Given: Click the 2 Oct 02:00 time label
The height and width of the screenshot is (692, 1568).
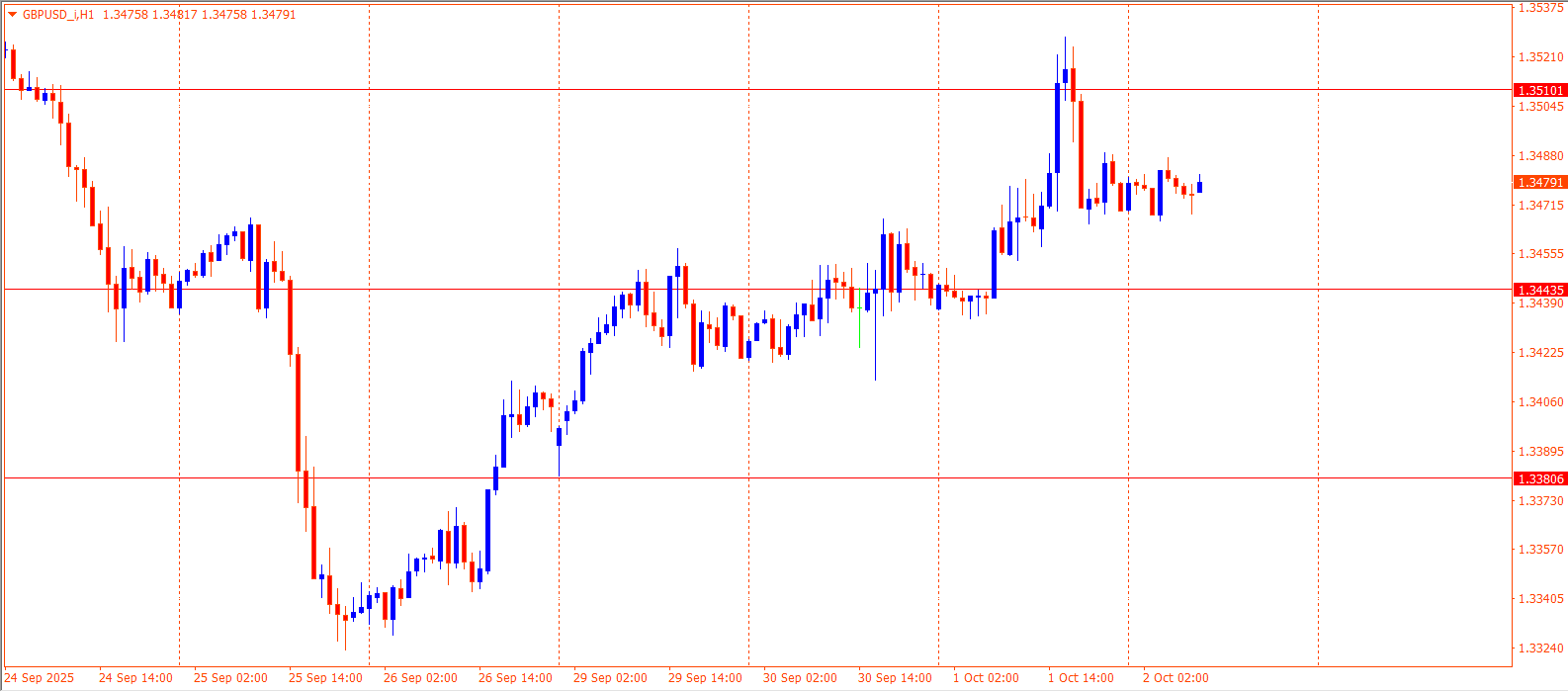Looking at the screenshot, I should [1176, 678].
